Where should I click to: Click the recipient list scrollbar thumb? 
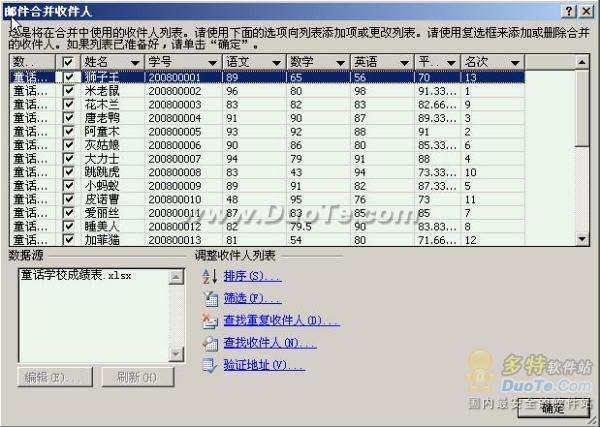coord(582,108)
